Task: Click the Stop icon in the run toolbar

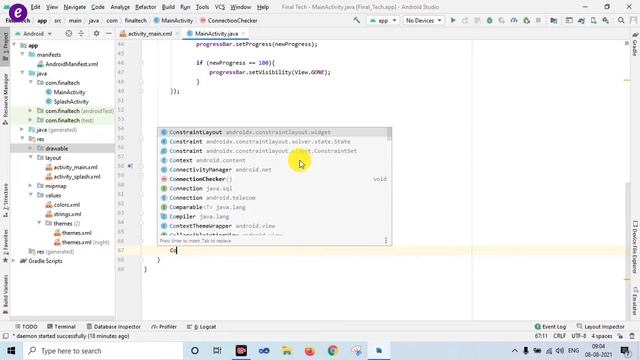Action: (538, 20)
